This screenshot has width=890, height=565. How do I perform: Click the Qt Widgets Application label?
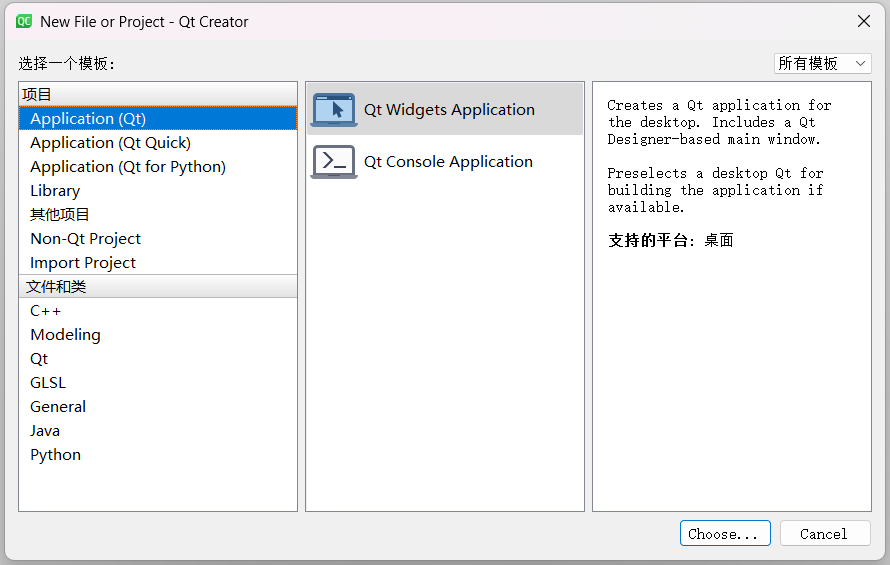[449, 110]
